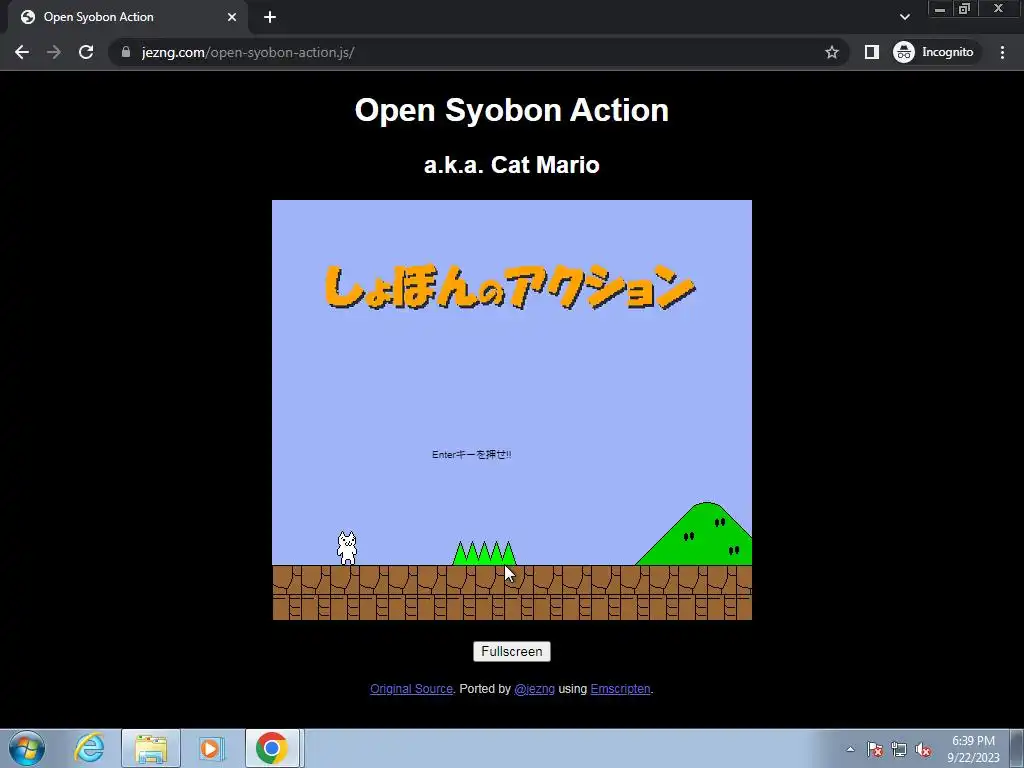
Task: Click the browser back arrow
Action: (x=22, y=52)
